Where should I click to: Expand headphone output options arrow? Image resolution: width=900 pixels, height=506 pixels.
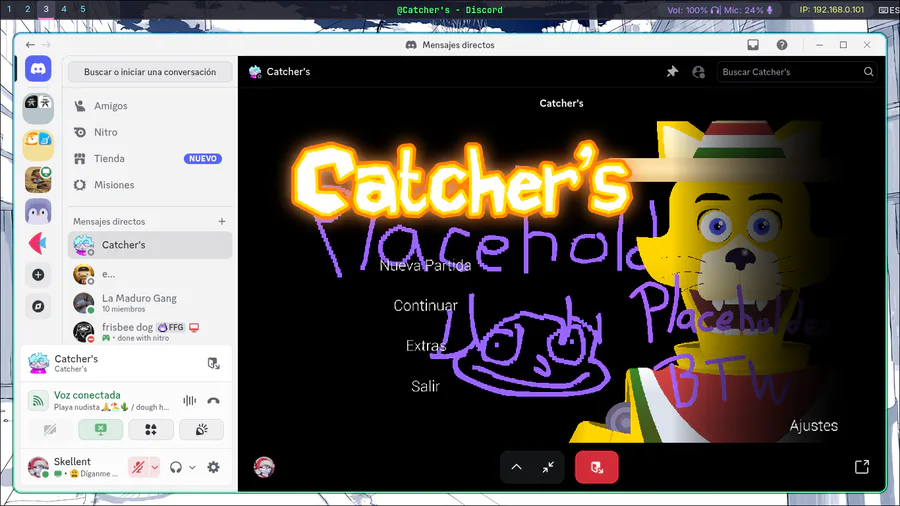pyautogui.click(x=192, y=467)
